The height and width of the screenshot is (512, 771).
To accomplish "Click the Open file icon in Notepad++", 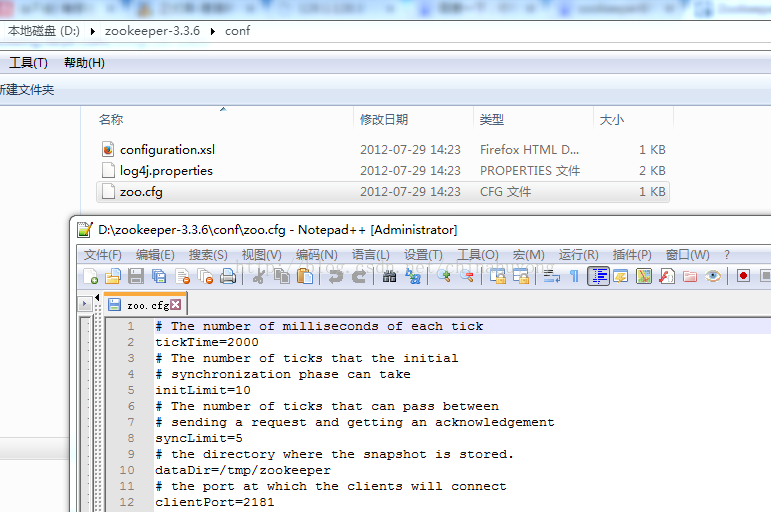I will point(113,276).
